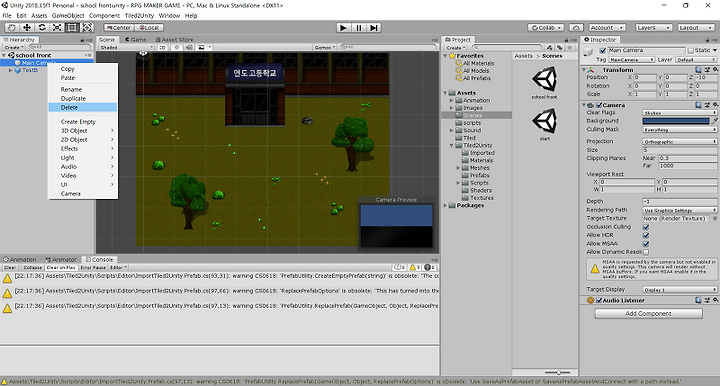Screen dimensions: 720x386
Task: Toggle the Center pivot button
Action: point(119,28)
